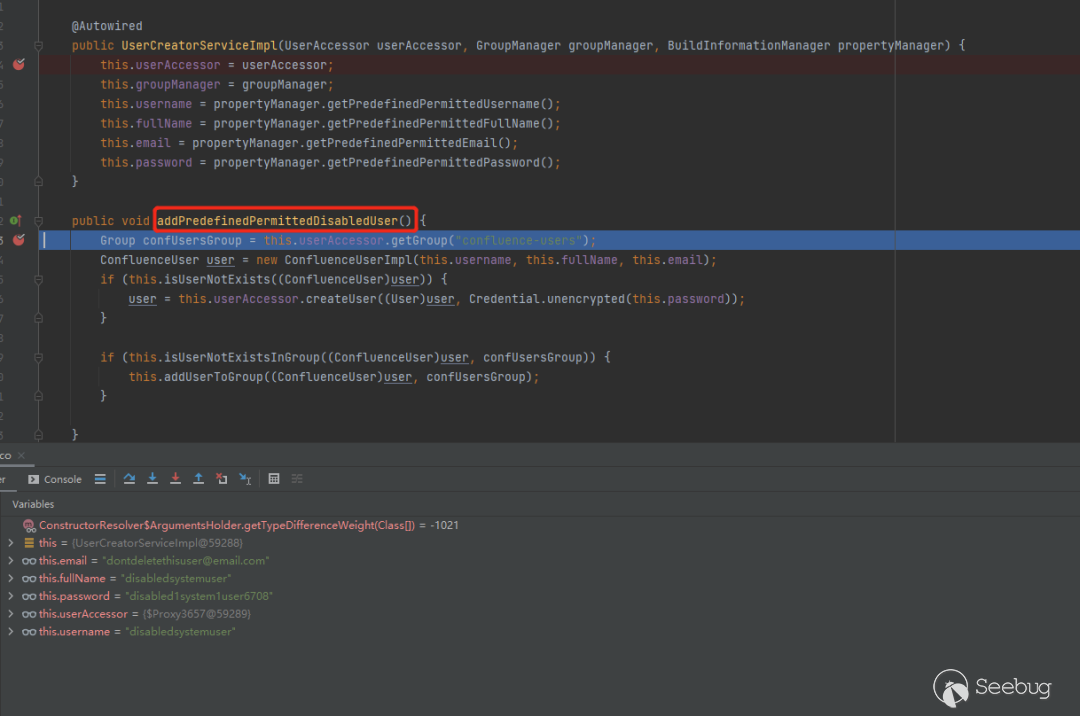Toggle breakpoint on this.userAccessor assignment line

18,65
